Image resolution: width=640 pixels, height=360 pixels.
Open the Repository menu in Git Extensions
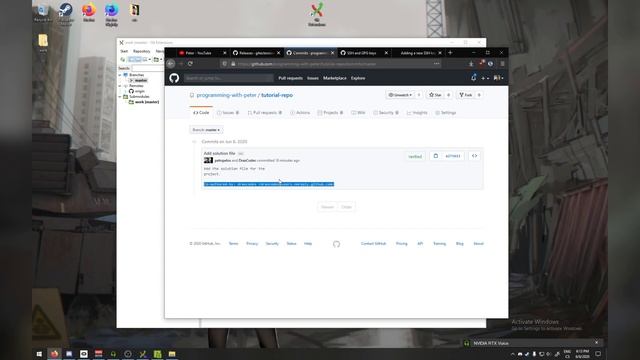(x=142, y=51)
